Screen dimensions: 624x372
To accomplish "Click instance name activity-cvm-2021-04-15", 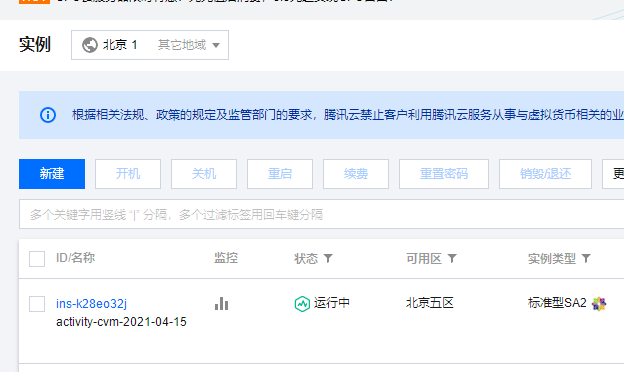I will [x=121, y=322].
